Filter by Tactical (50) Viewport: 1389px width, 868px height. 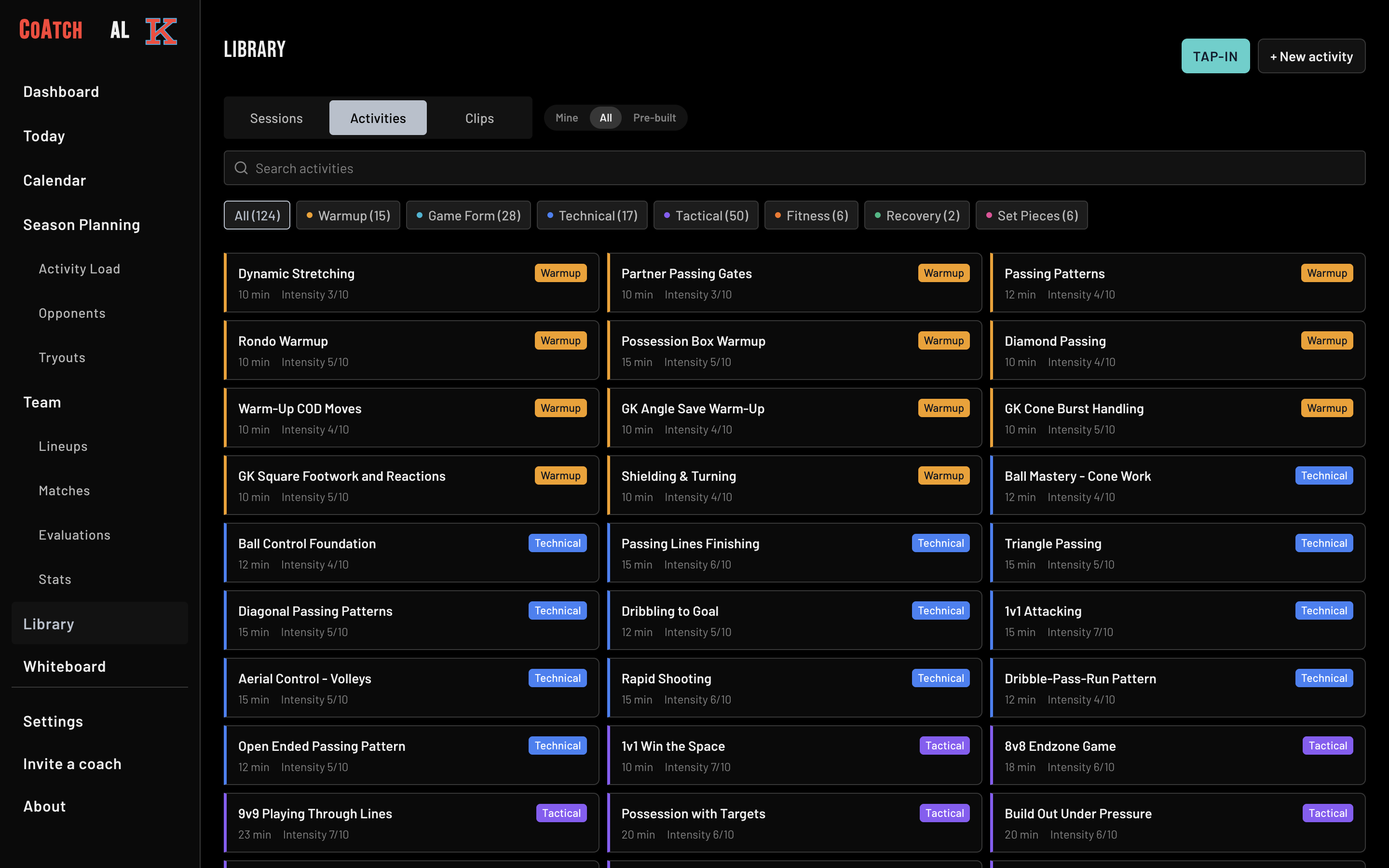point(706,215)
